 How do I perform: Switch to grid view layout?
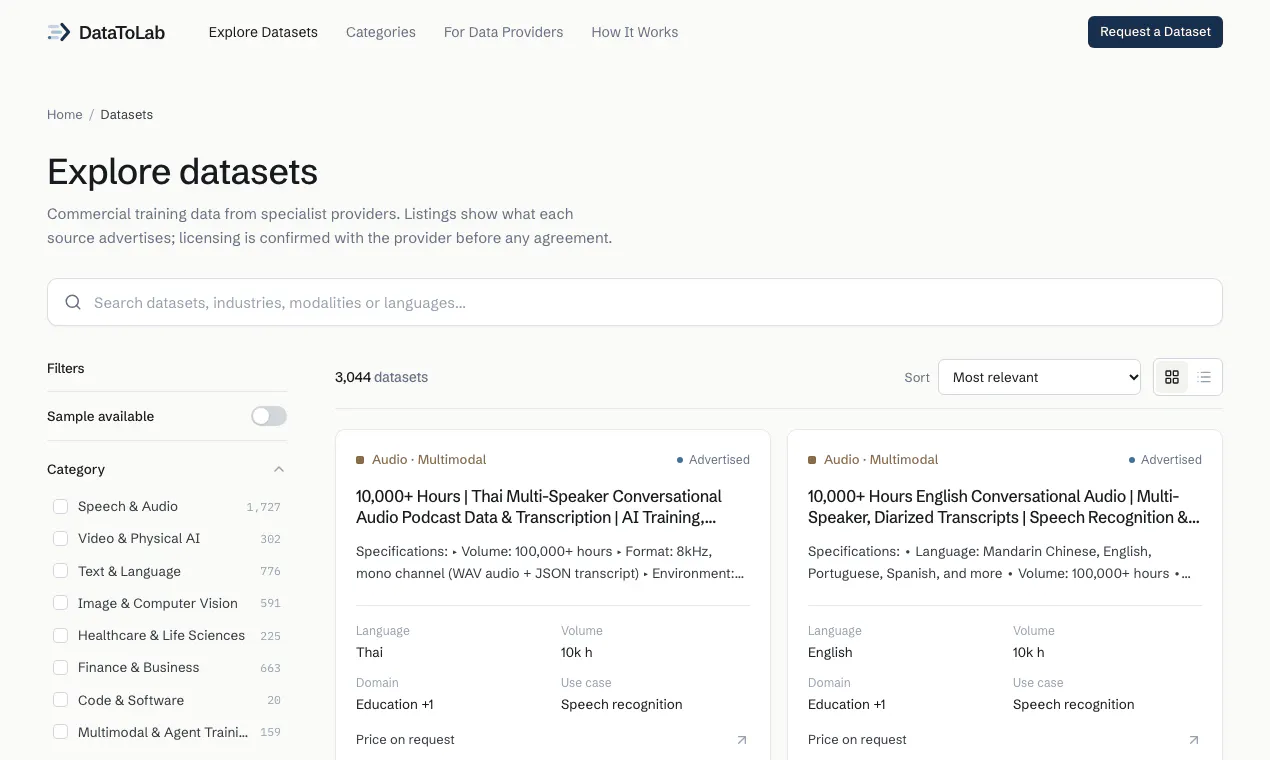[1172, 377]
